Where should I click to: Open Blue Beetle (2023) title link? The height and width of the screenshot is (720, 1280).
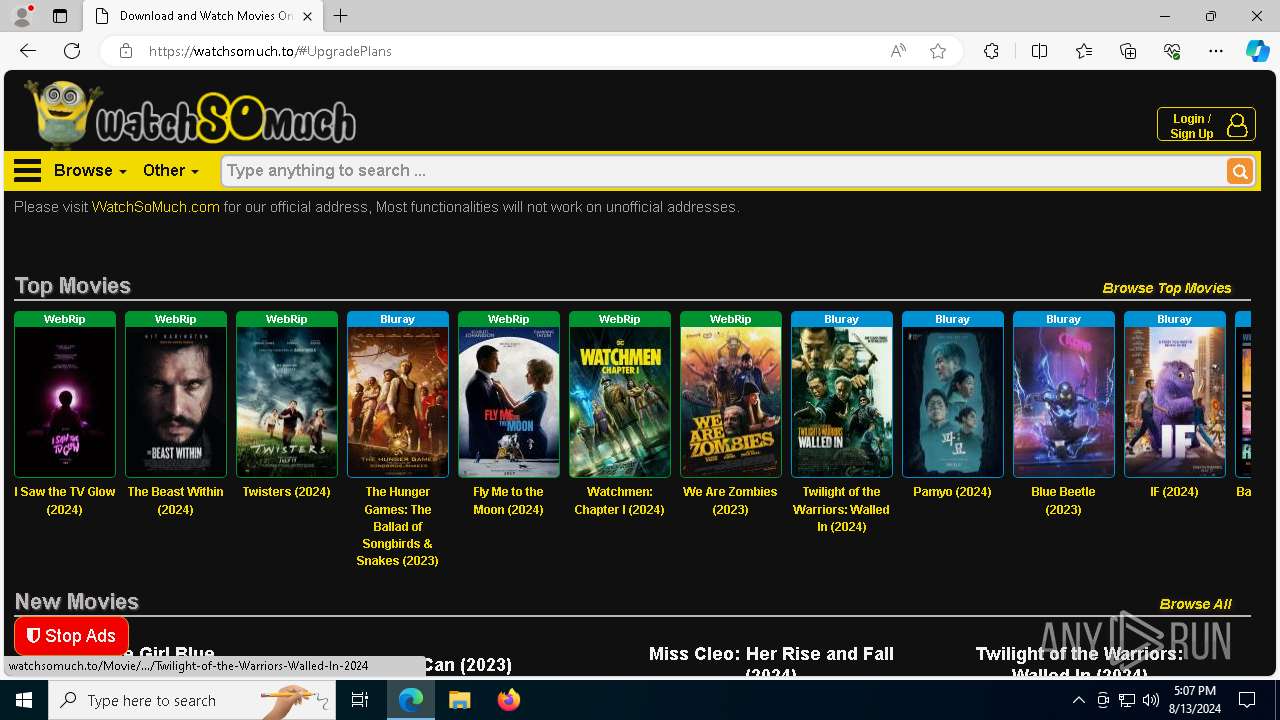point(1063,501)
